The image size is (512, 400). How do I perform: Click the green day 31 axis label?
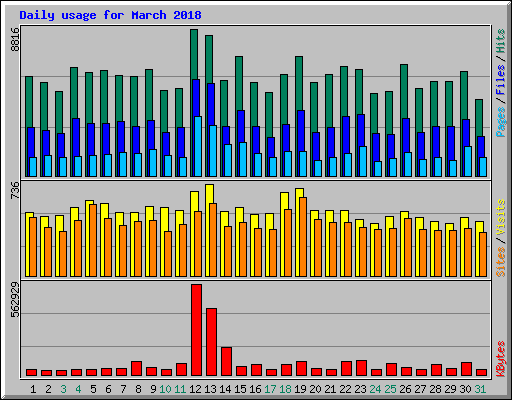[480, 389]
